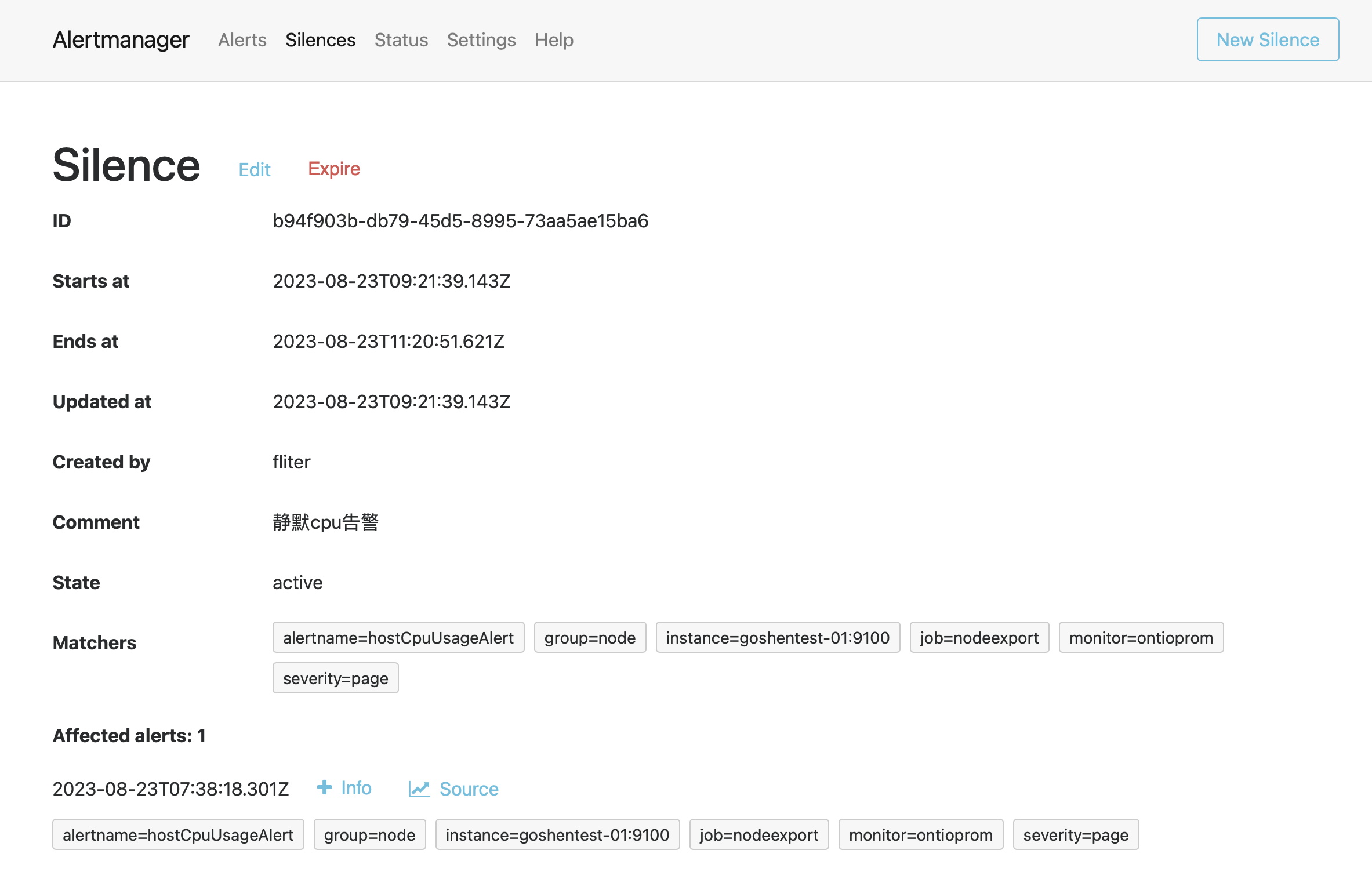Open the alert Source link
This screenshot has width=1372, height=879.
(469, 789)
